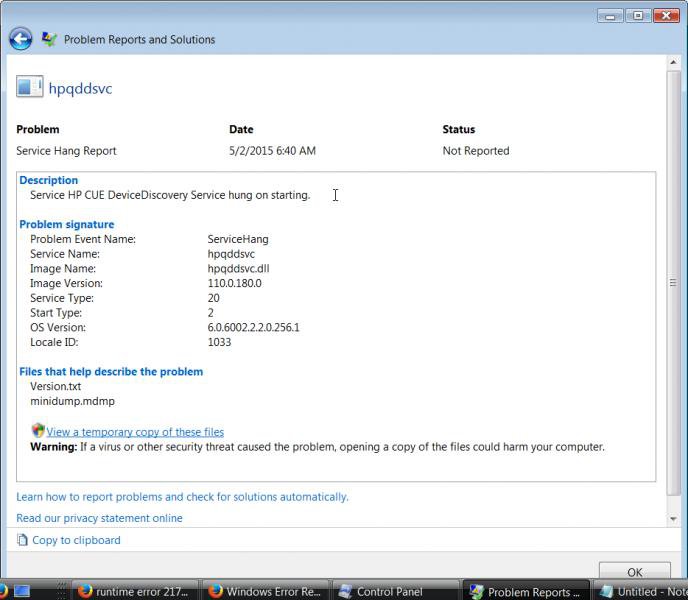This screenshot has width=688, height=600.
Task: Switch to Windows Error Re... Firefox taskbar window
Action: [266, 591]
